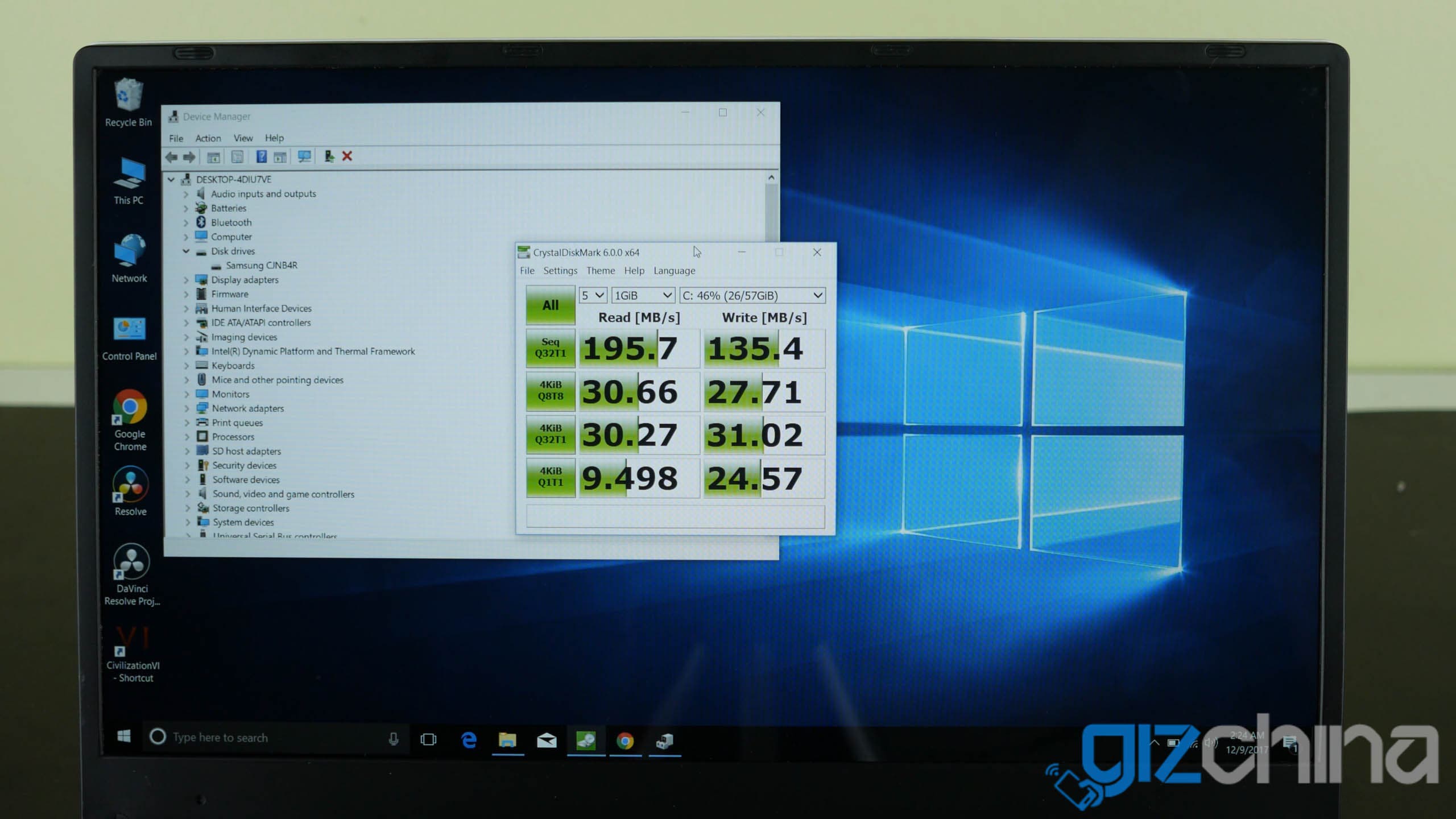Open the Language menu in CrystalDiskMark
The width and height of the screenshot is (1456, 819).
674,271
